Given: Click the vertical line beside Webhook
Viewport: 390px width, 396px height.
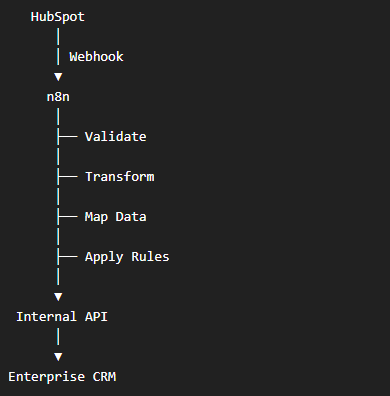Looking at the screenshot, I should coord(58,57).
